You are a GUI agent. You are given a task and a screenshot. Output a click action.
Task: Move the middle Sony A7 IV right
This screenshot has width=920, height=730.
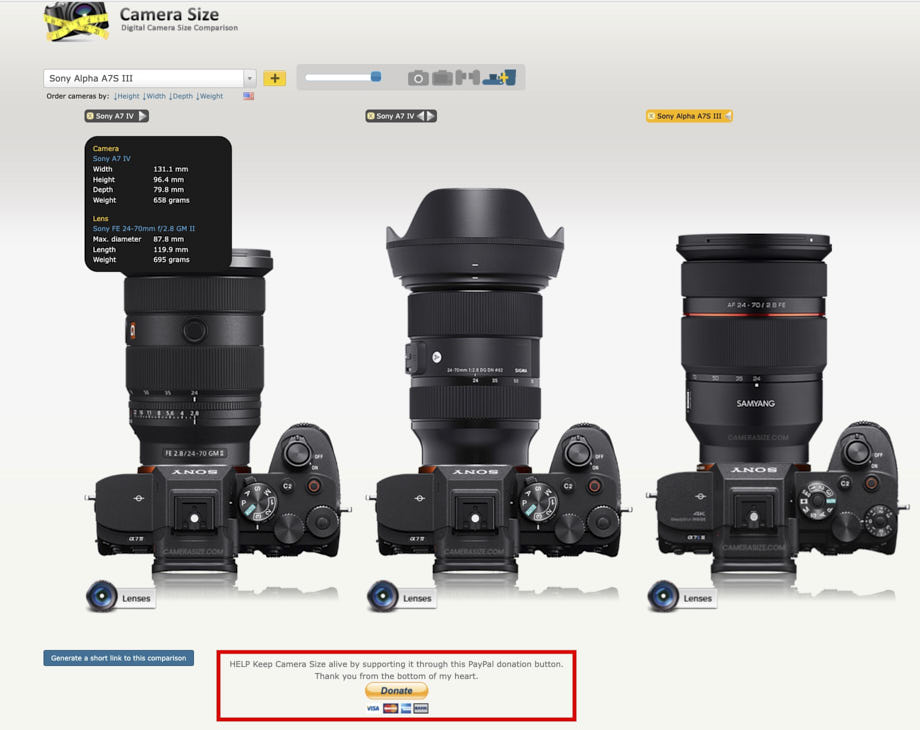[x=431, y=116]
